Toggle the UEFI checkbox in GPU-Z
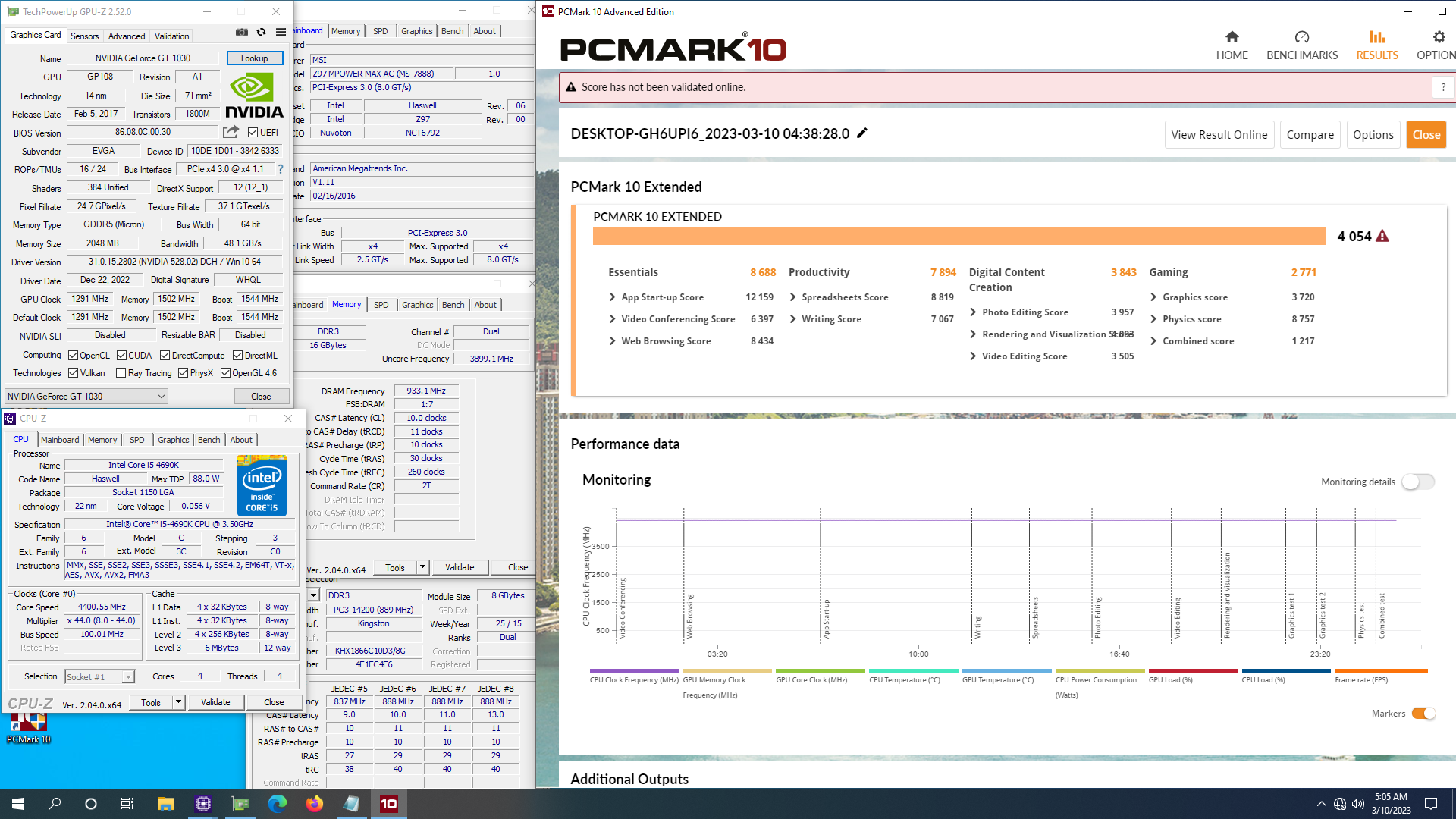 click(x=253, y=133)
